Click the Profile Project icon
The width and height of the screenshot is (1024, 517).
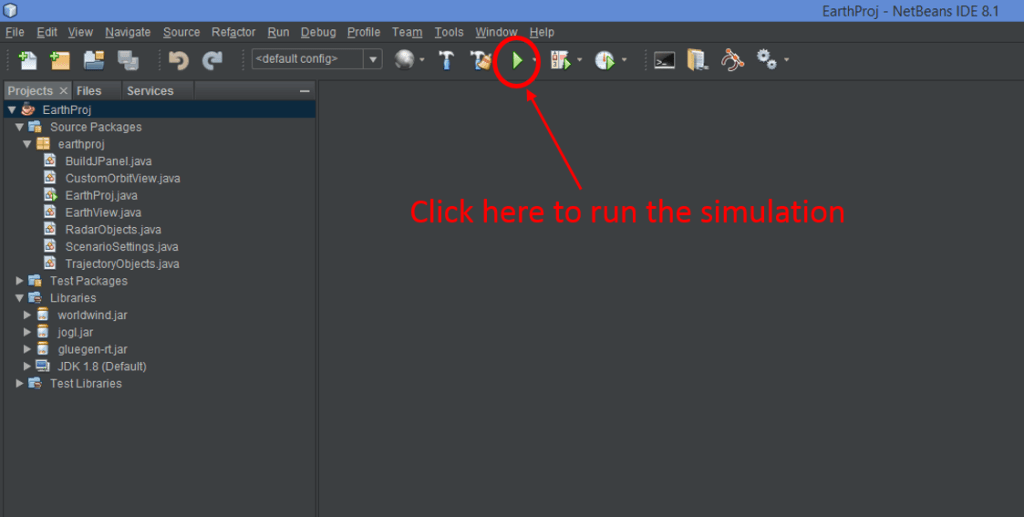[604, 60]
